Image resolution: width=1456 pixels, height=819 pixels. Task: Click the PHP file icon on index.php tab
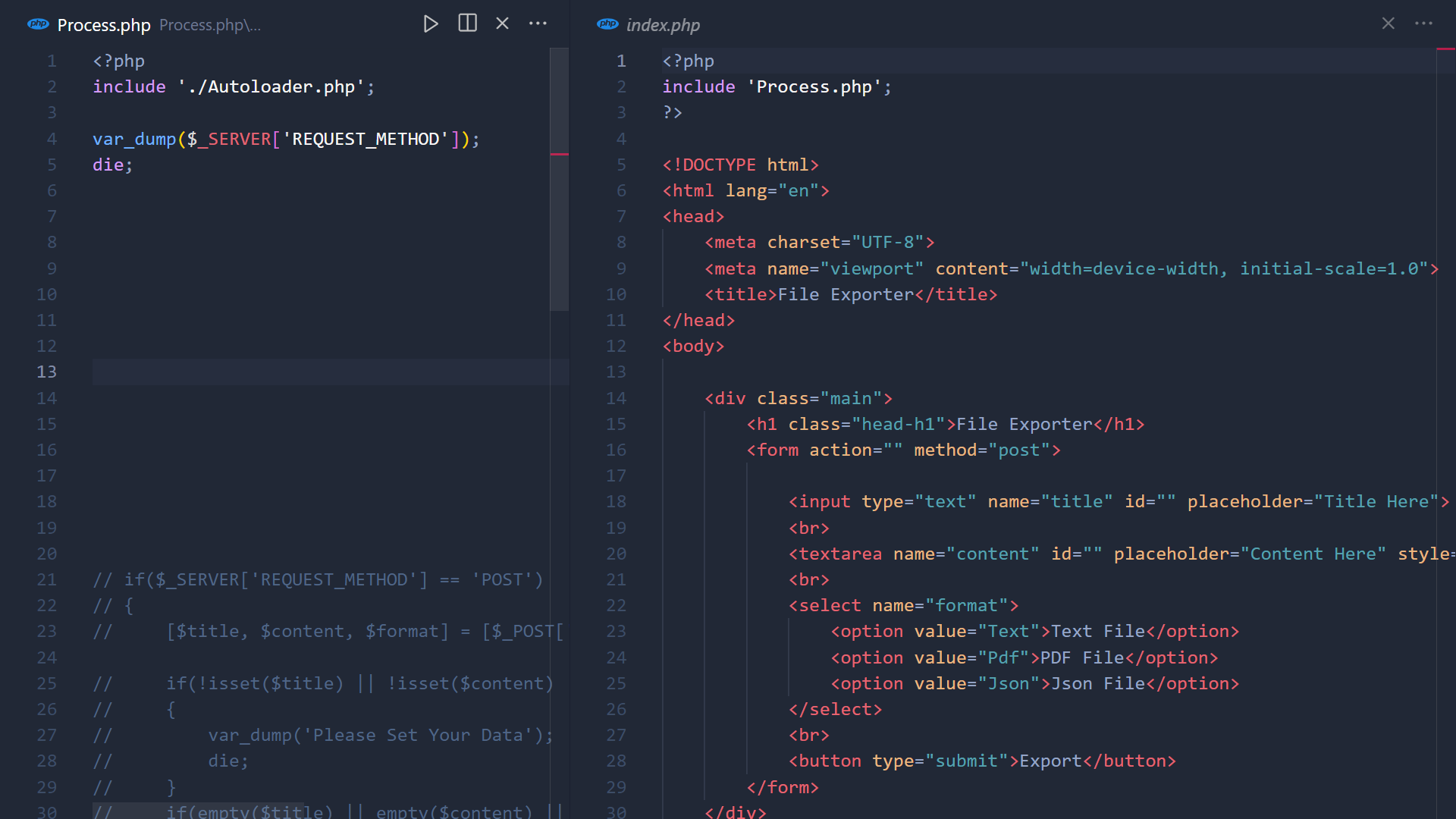(607, 24)
